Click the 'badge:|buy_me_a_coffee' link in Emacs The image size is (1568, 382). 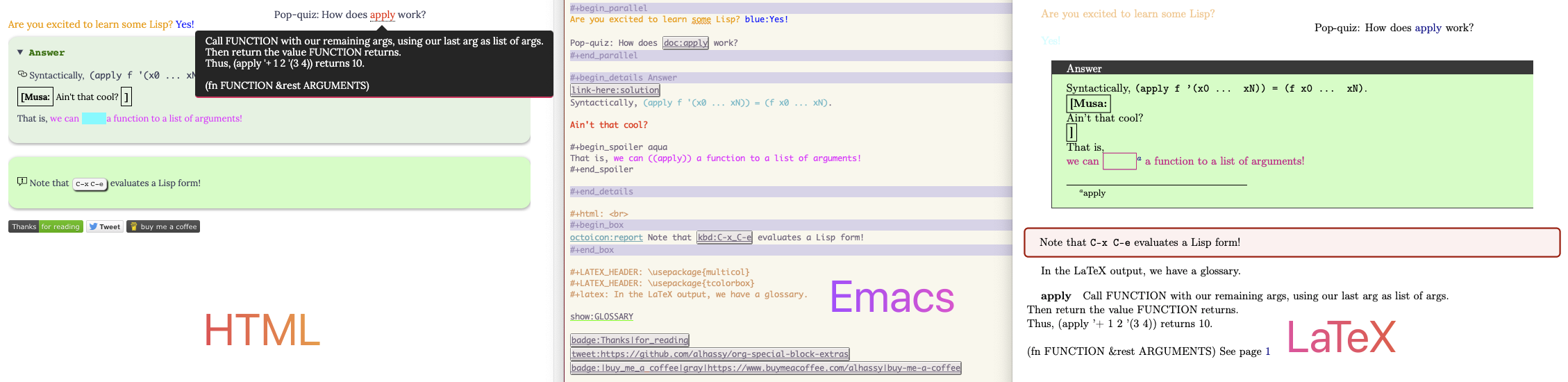pos(765,367)
